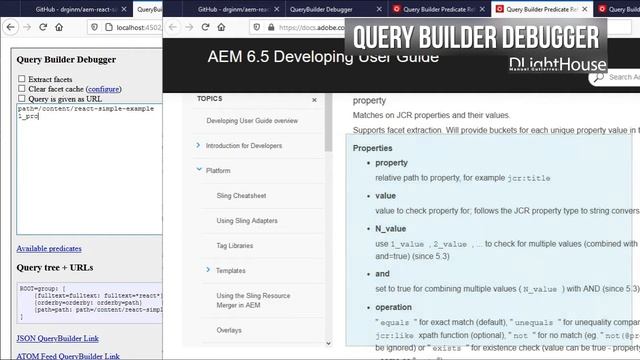Open Using Sling Adapters topic

coord(247,220)
